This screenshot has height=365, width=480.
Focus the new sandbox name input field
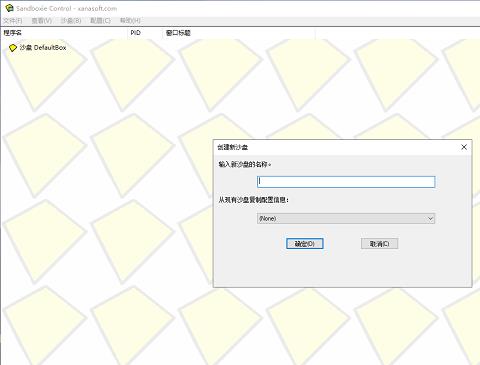346,182
